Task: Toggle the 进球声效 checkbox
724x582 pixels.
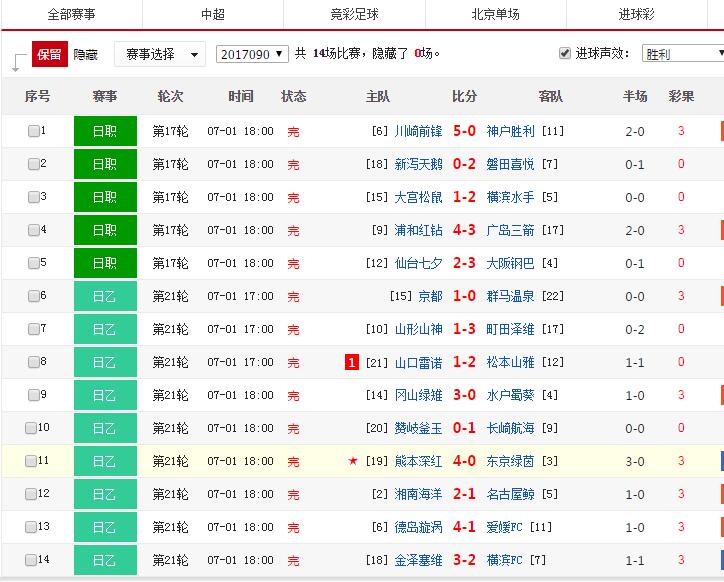Action: (564, 53)
